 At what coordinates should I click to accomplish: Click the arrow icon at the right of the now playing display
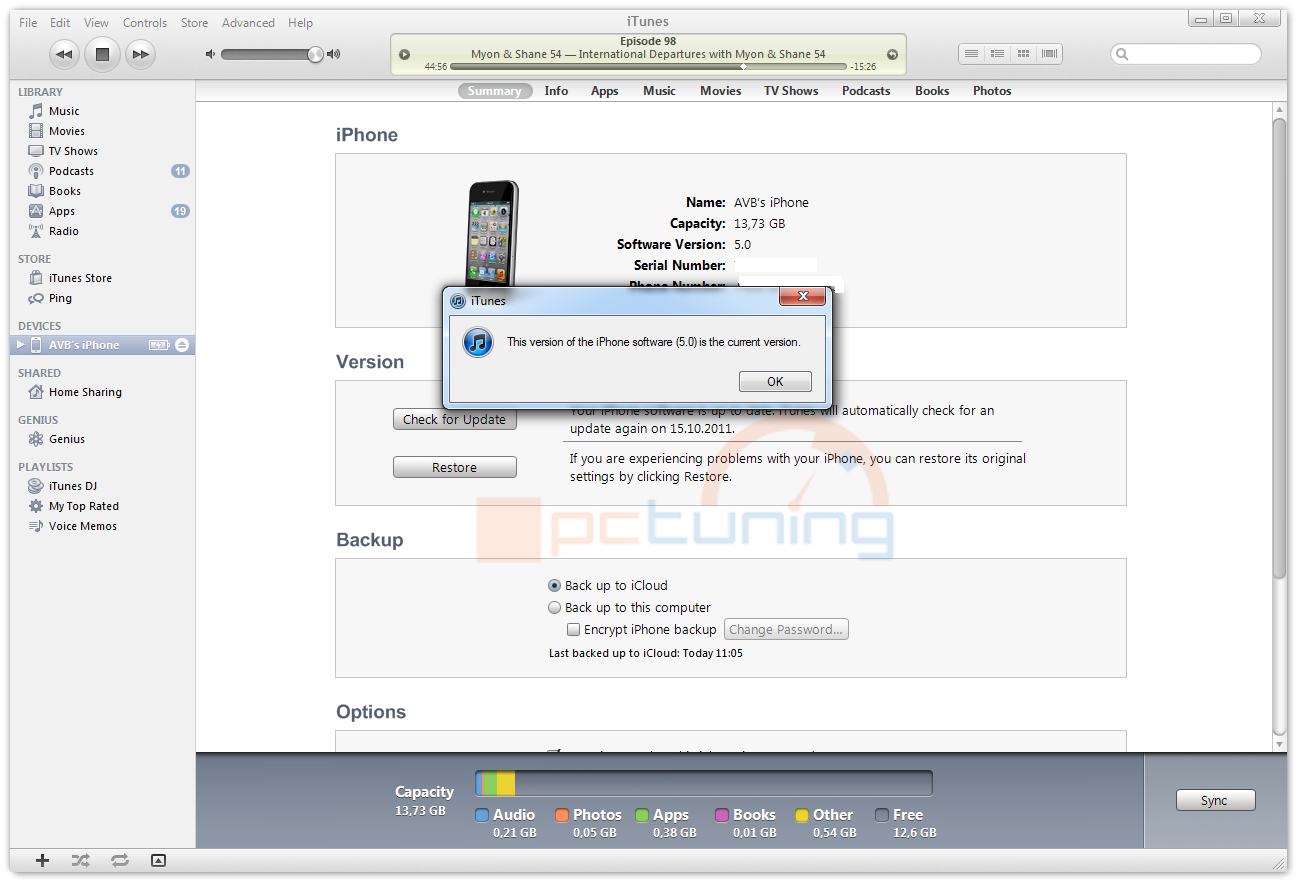point(892,55)
